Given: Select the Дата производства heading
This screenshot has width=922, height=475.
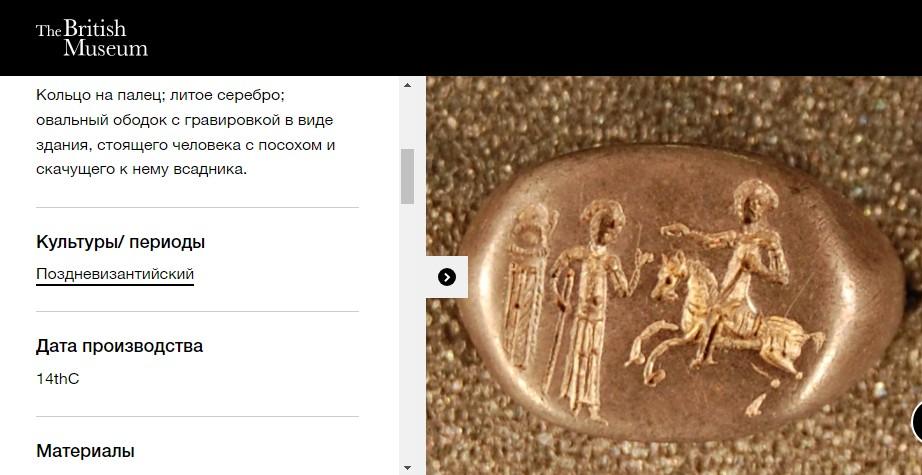Looking at the screenshot, I should (119, 346).
